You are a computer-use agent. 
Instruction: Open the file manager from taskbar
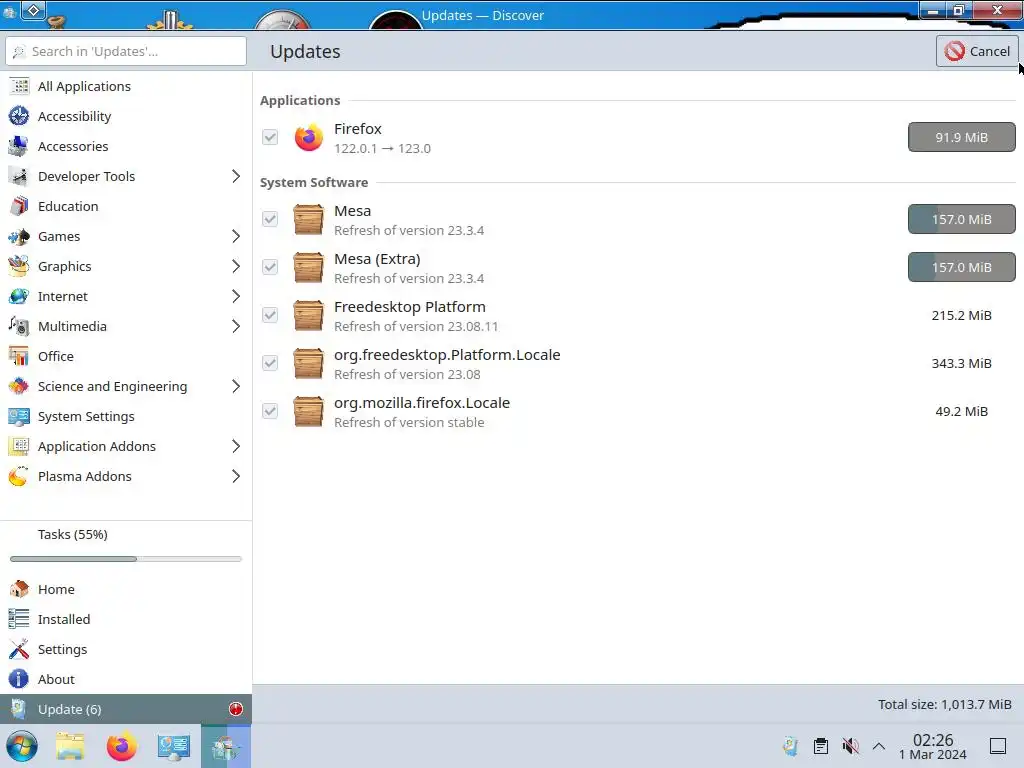pyautogui.click(x=71, y=746)
